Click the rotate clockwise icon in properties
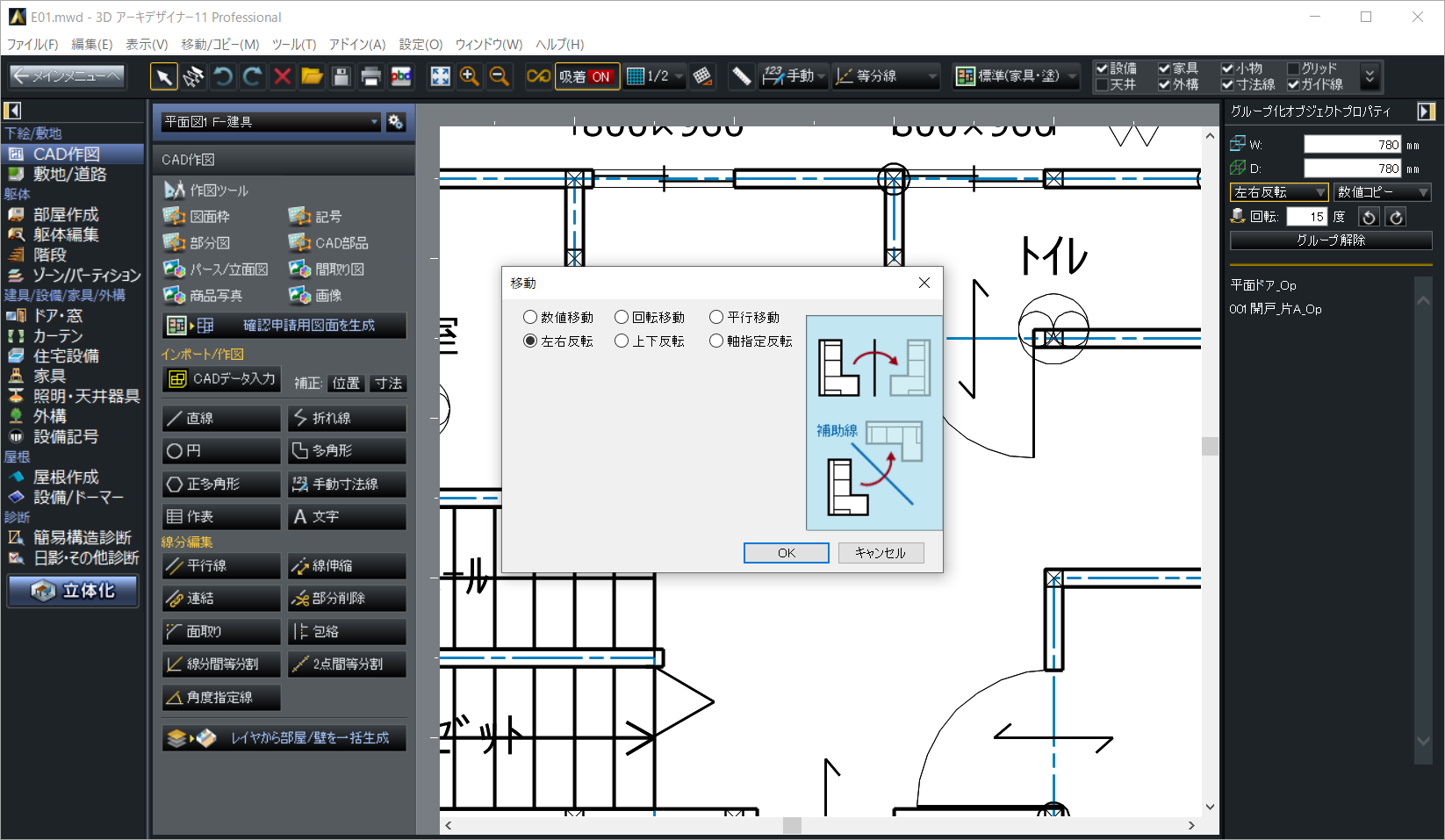The height and width of the screenshot is (840, 1445). click(x=1396, y=217)
